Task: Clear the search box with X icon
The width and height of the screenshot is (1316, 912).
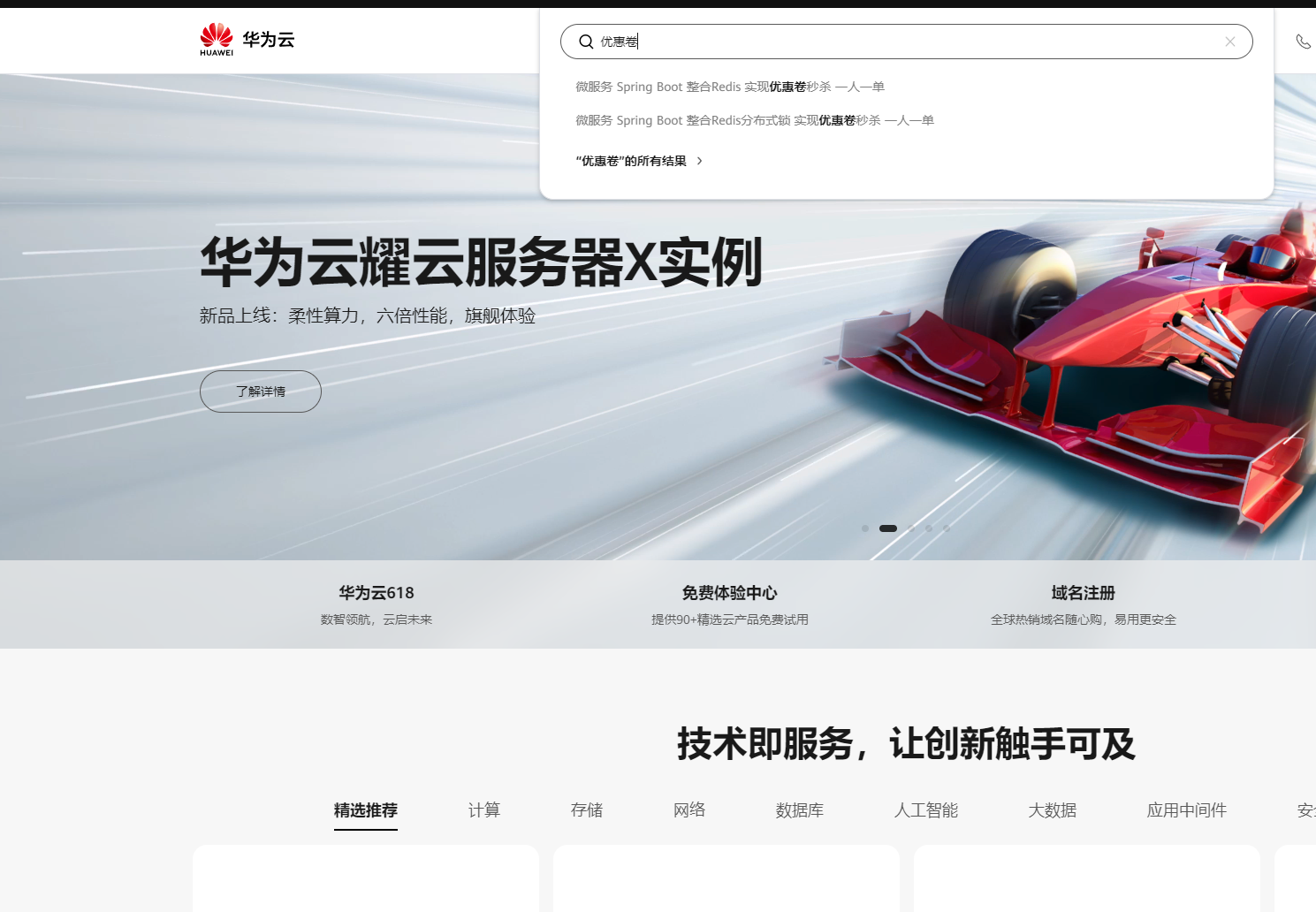Action: tap(1229, 42)
